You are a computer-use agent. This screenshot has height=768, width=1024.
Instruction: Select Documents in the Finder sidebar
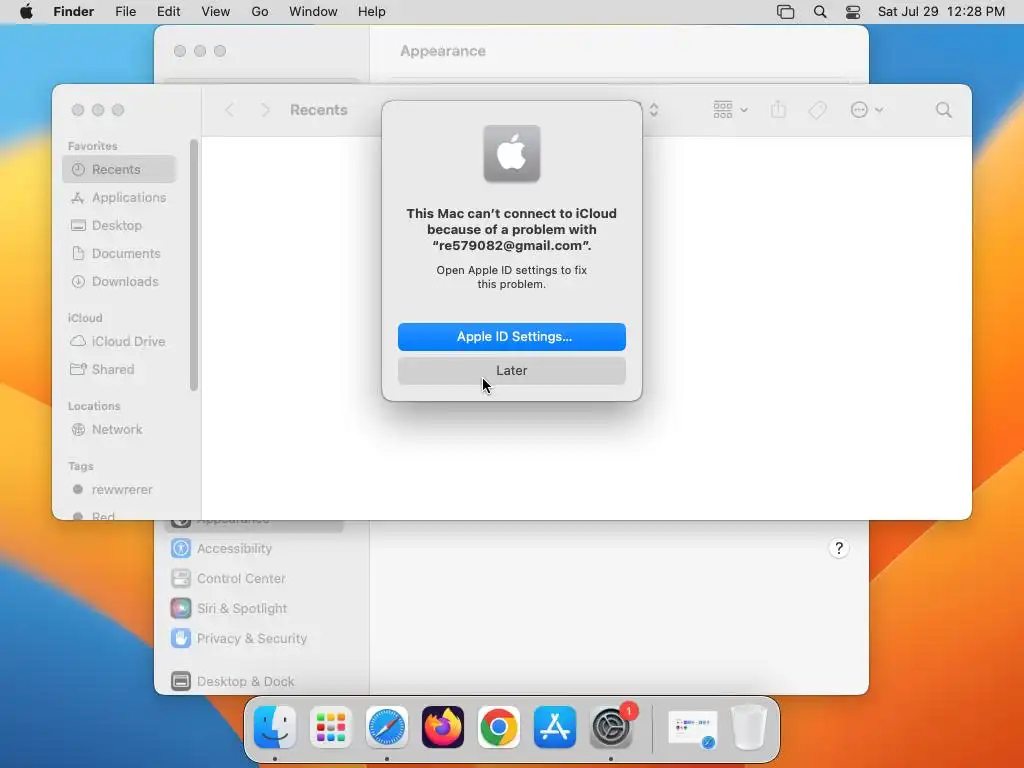point(120,253)
